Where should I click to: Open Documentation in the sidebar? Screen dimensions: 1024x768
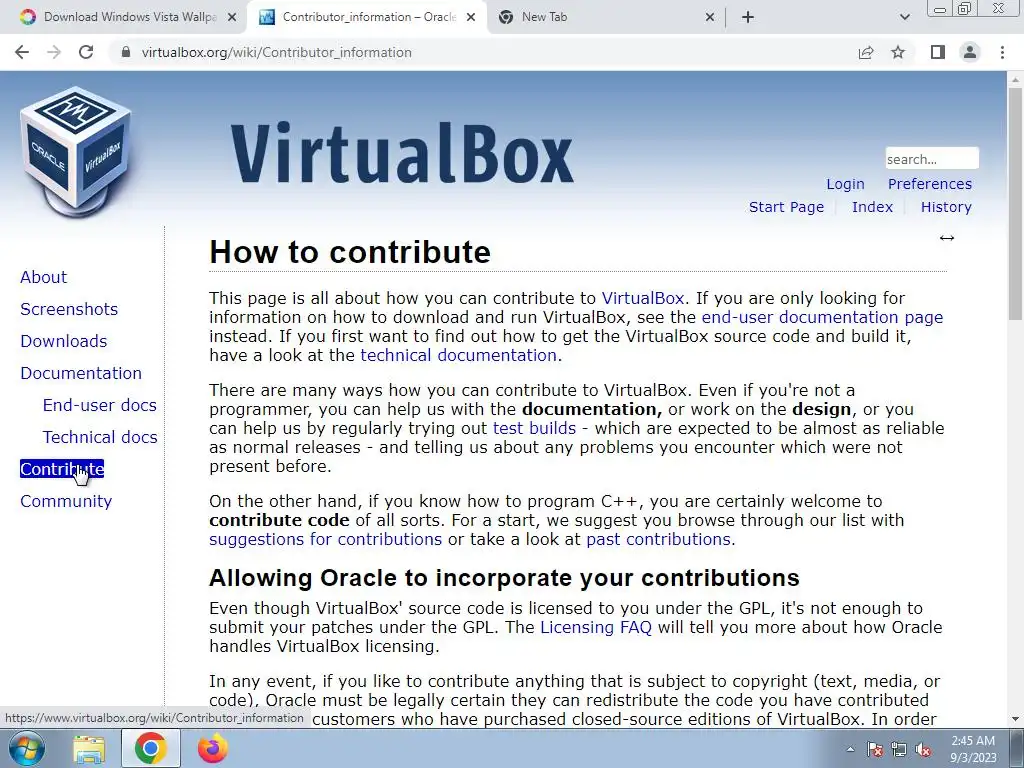81,374
